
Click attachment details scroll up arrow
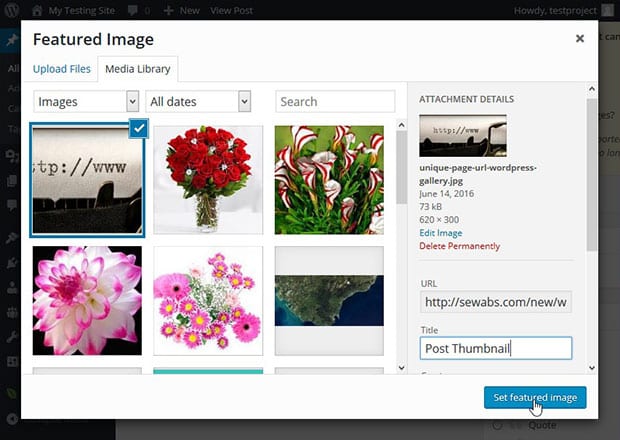tap(592, 89)
